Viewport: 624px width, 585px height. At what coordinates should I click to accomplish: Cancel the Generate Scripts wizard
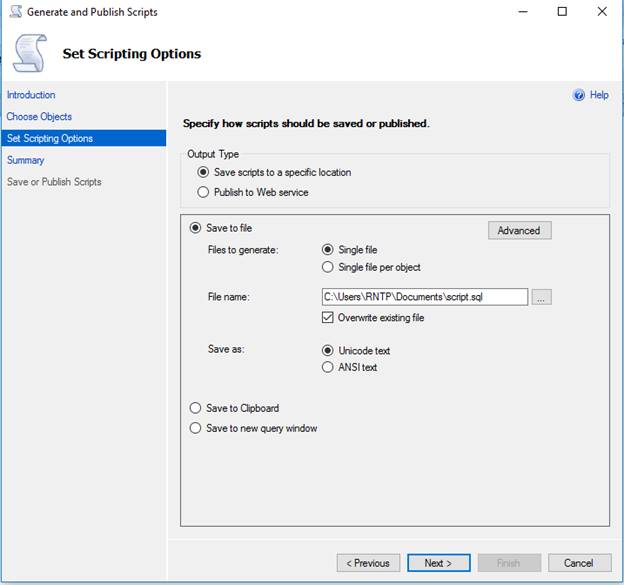click(x=579, y=563)
